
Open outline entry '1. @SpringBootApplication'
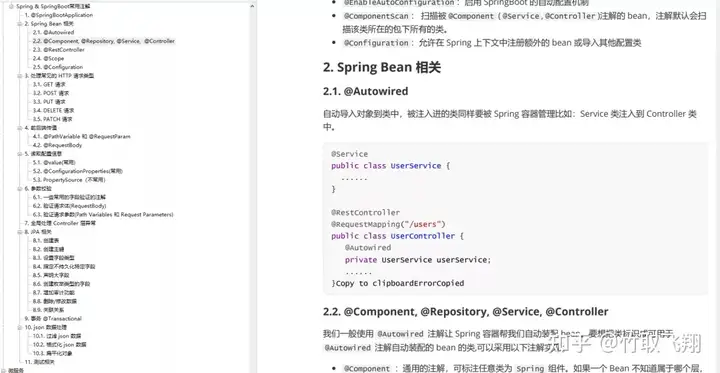coord(59,15)
